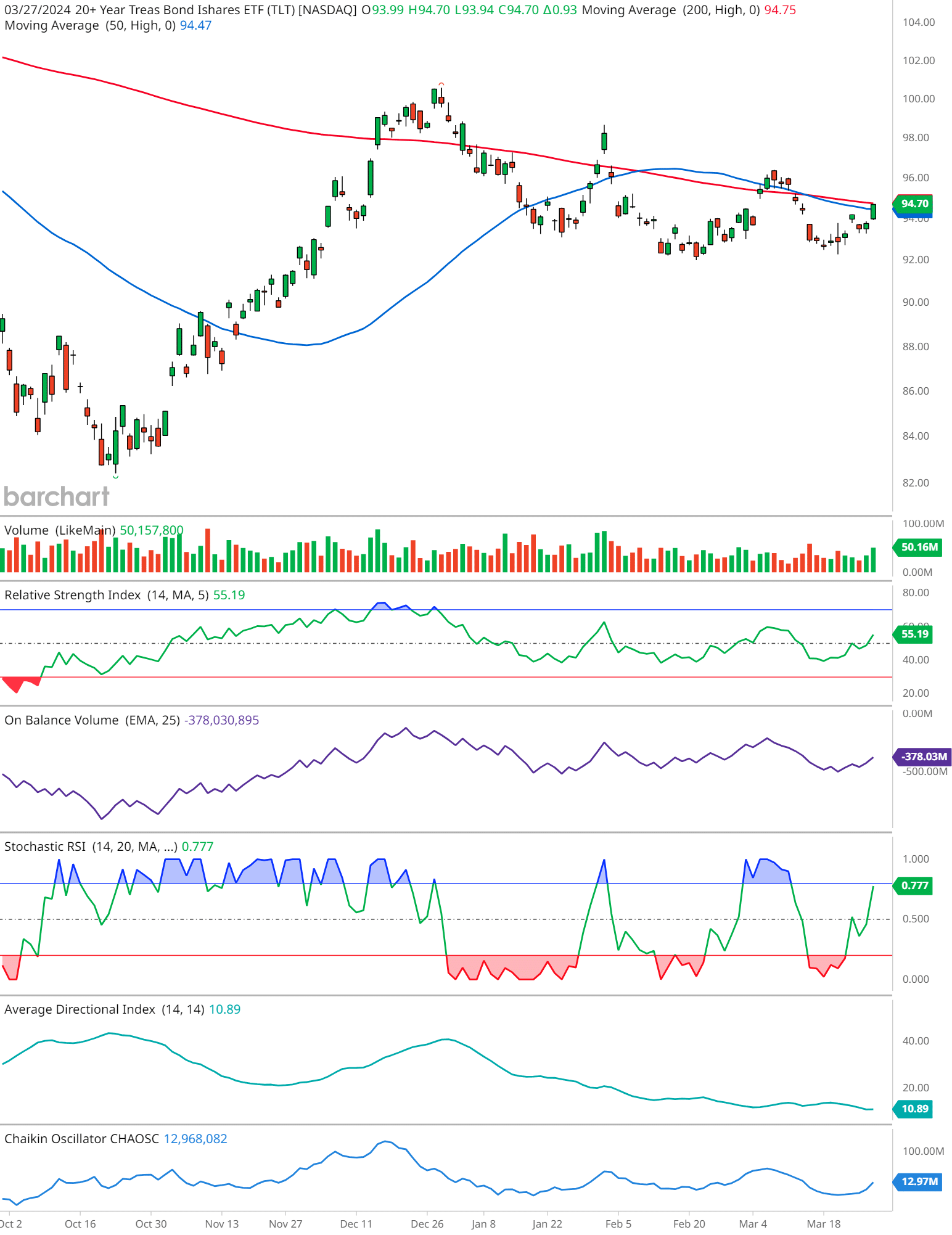Click the blue '12.97M' Chaikin axis tag
The width and height of the screenshot is (952, 1235).
pyautogui.click(x=918, y=1181)
